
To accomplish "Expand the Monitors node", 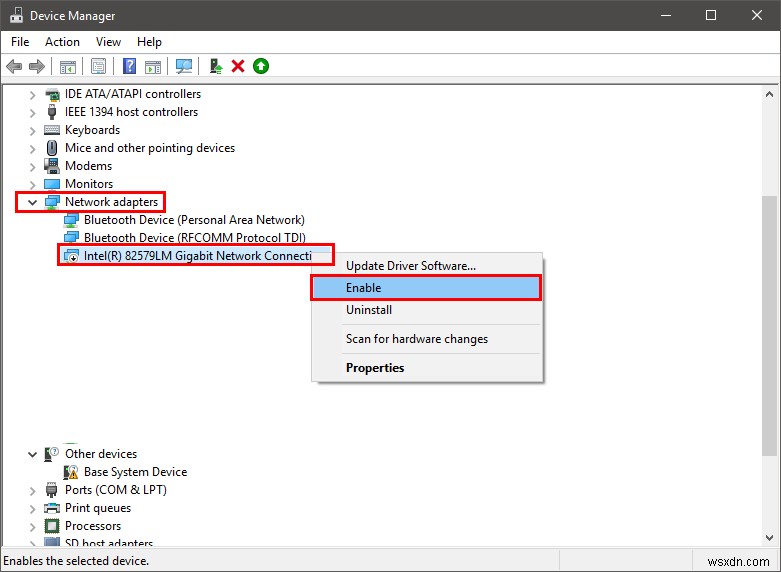I will 32,184.
